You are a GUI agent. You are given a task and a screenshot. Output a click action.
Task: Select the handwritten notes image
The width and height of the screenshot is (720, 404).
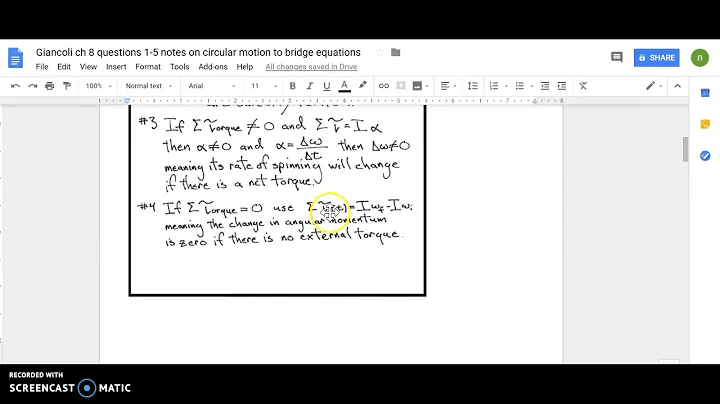277,200
